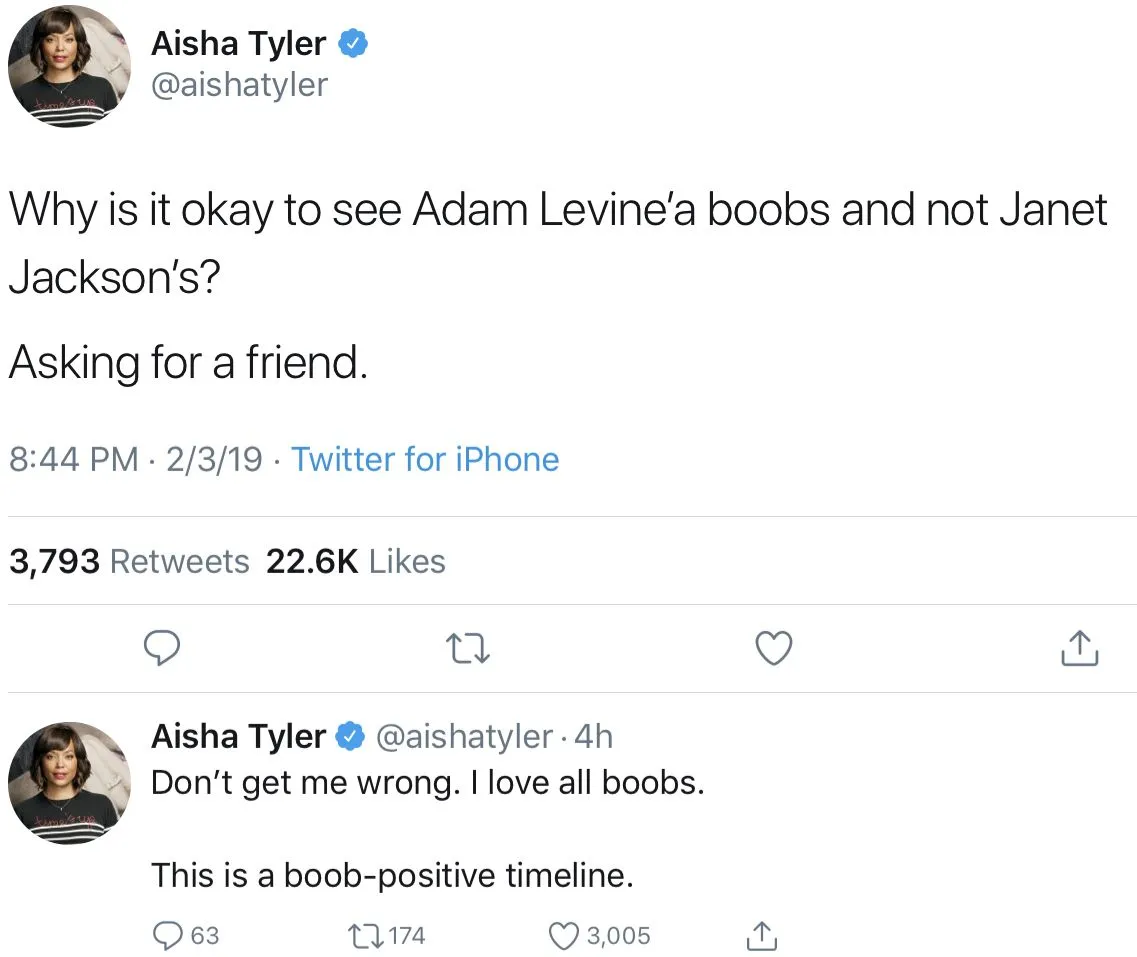Screen dimensions: 1137x957
Task: Retweet the main tweet
Action: point(468,651)
